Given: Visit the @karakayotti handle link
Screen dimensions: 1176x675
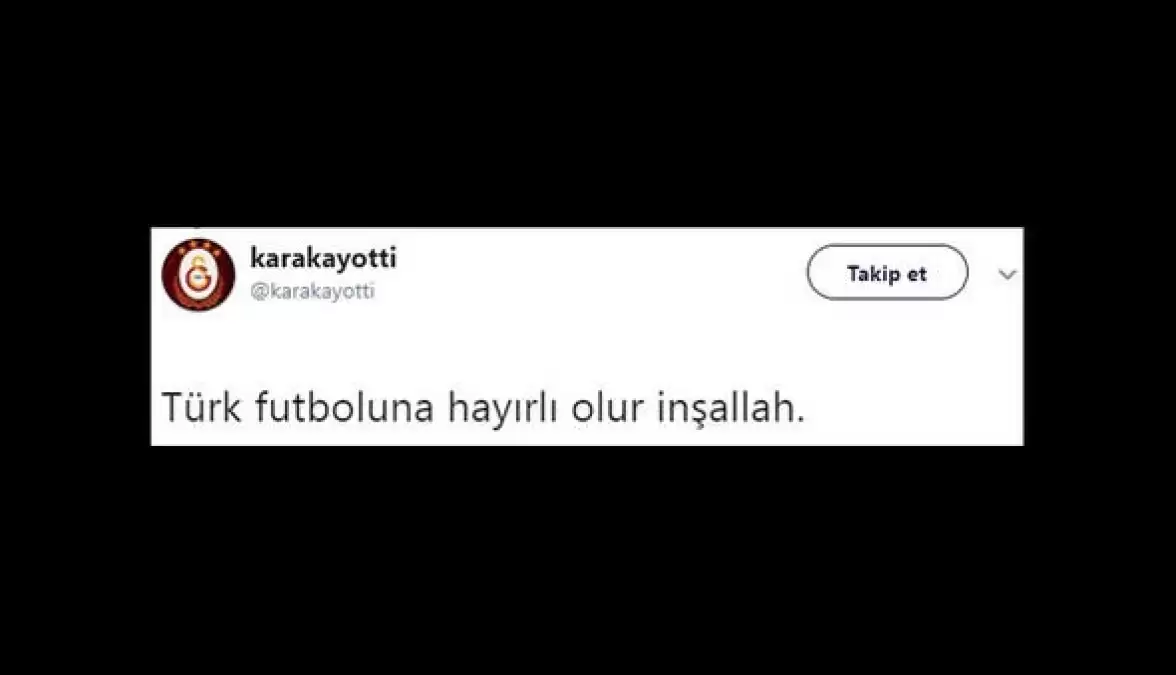Looking at the screenshot, I should pyautogui.click(x=312, y=291).
